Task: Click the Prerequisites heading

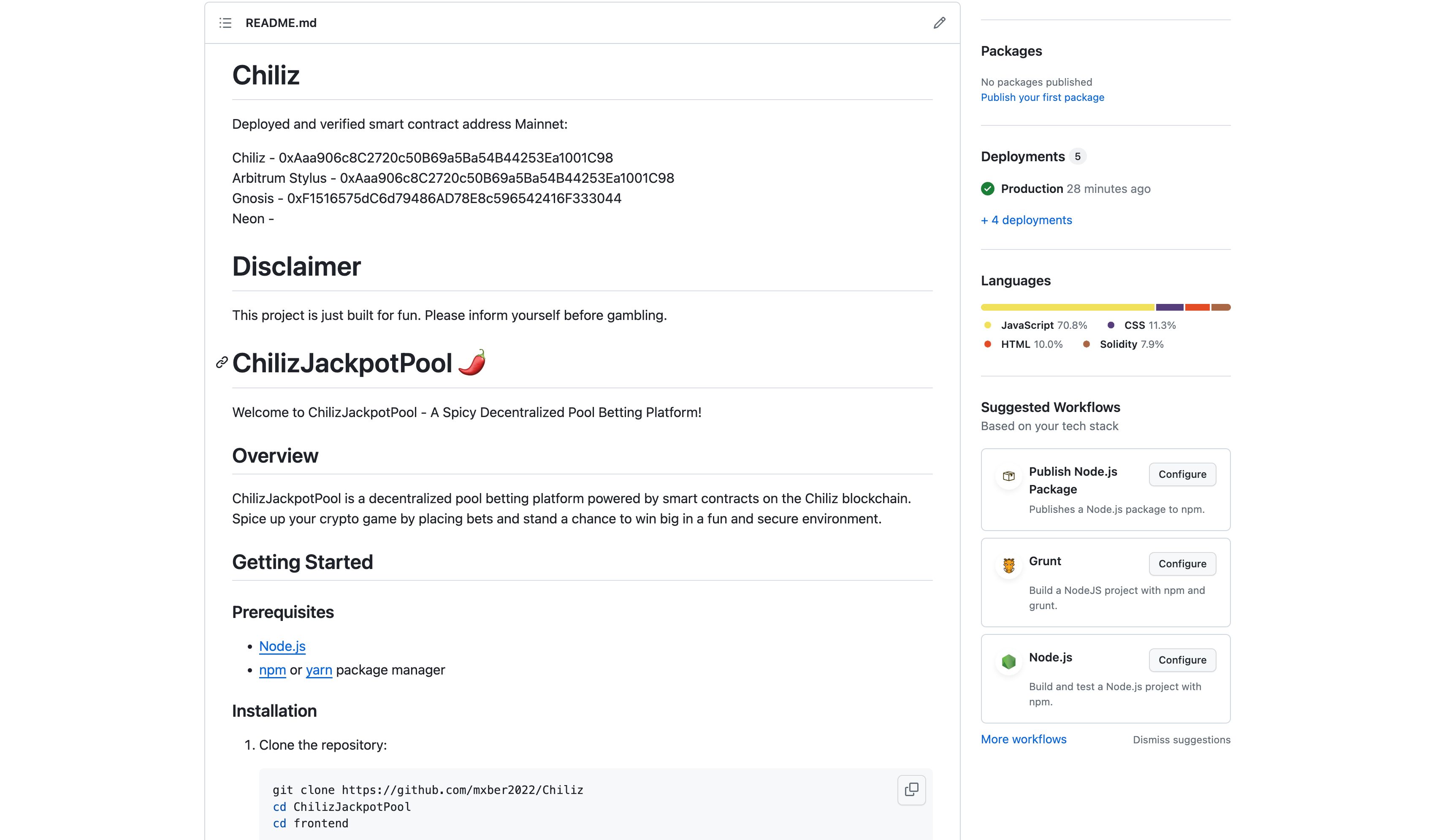Action: pos(282,612)
